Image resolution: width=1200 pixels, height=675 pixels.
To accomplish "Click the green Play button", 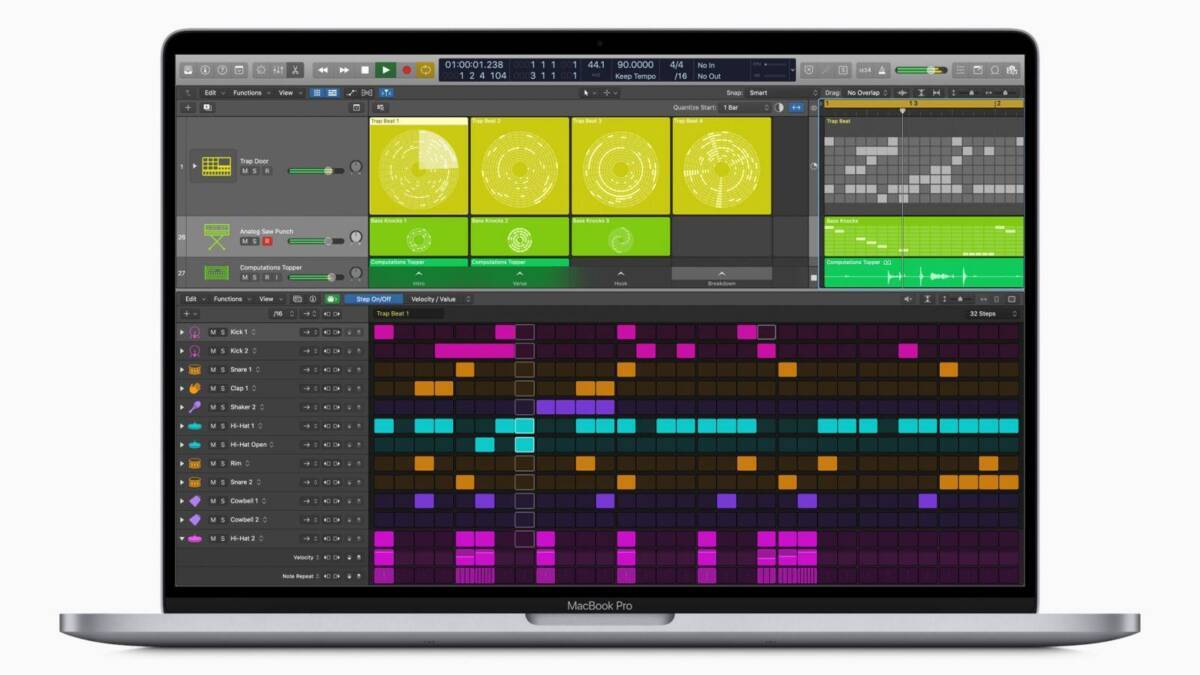I will click(x=386, y=70).
